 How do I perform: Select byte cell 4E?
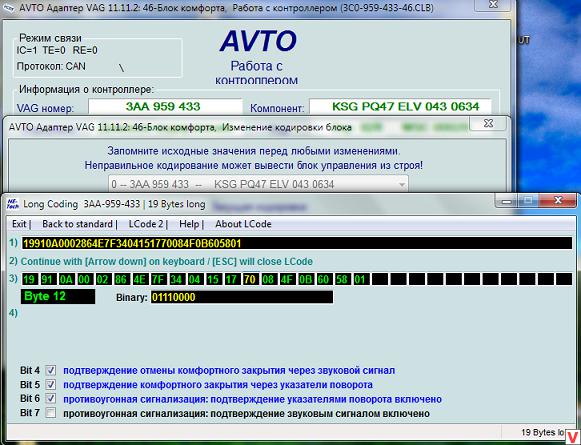(x=140, y=279)
